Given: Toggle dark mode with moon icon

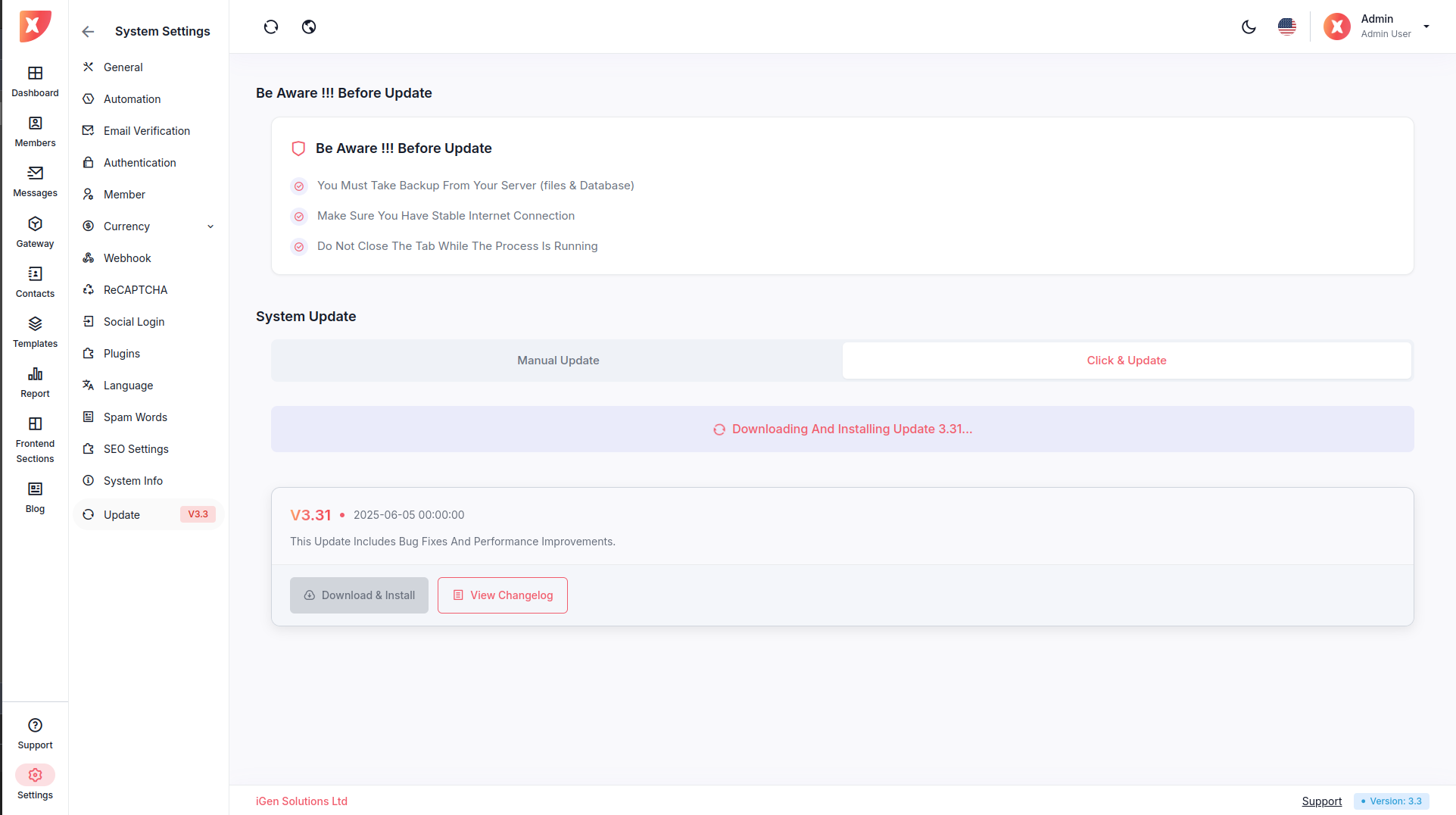Looking at the screenshot, I should point(1249,27).
